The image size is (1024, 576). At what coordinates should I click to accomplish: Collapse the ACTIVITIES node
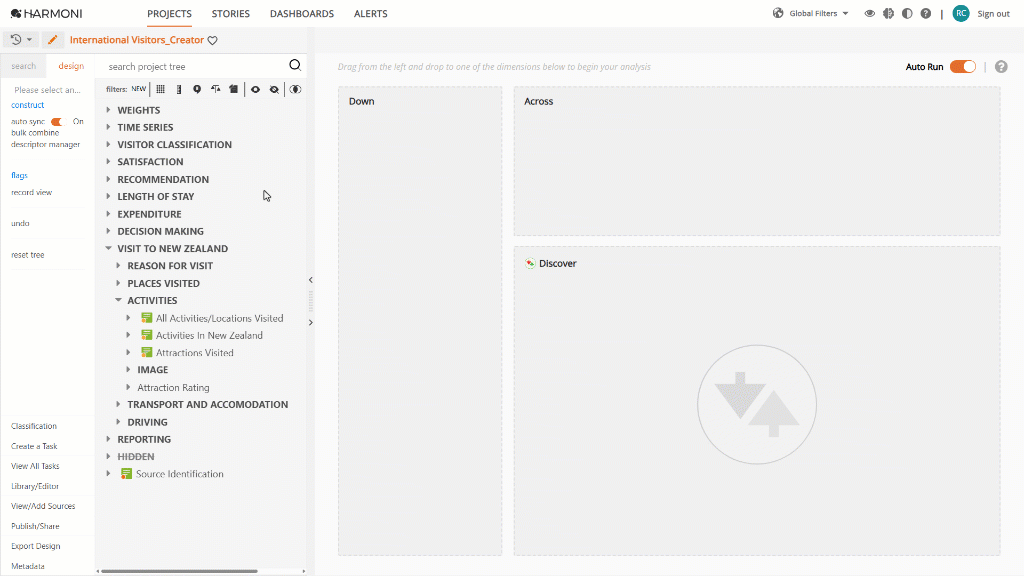[118, 300]
